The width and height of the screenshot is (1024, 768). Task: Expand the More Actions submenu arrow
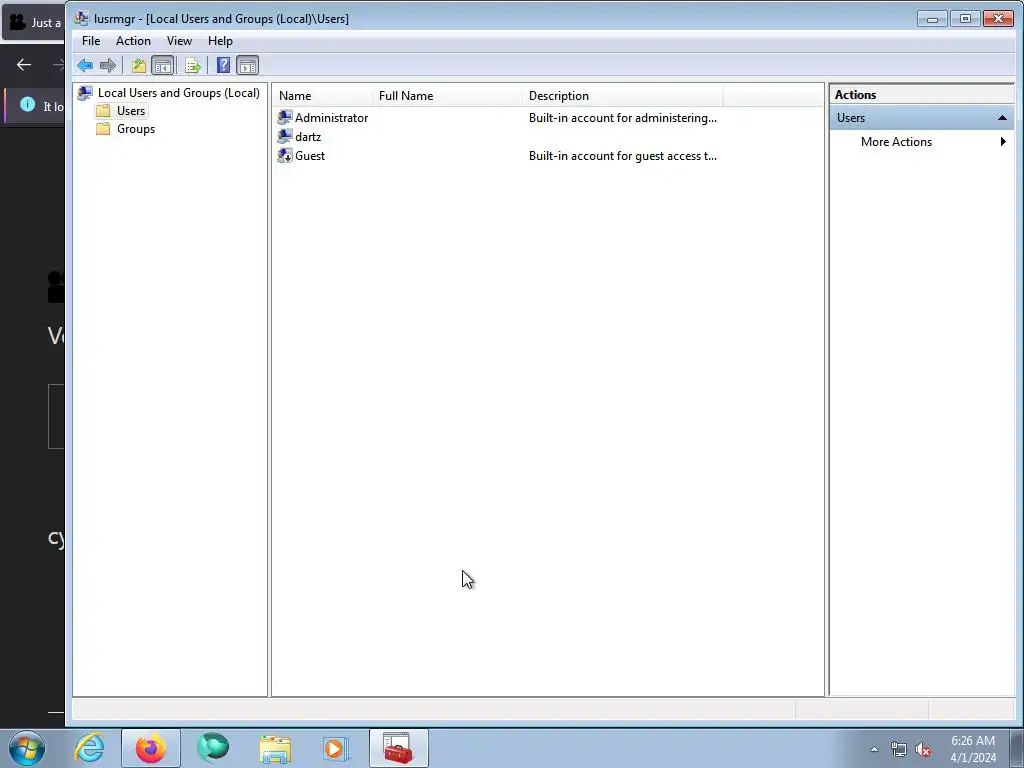1003,142
